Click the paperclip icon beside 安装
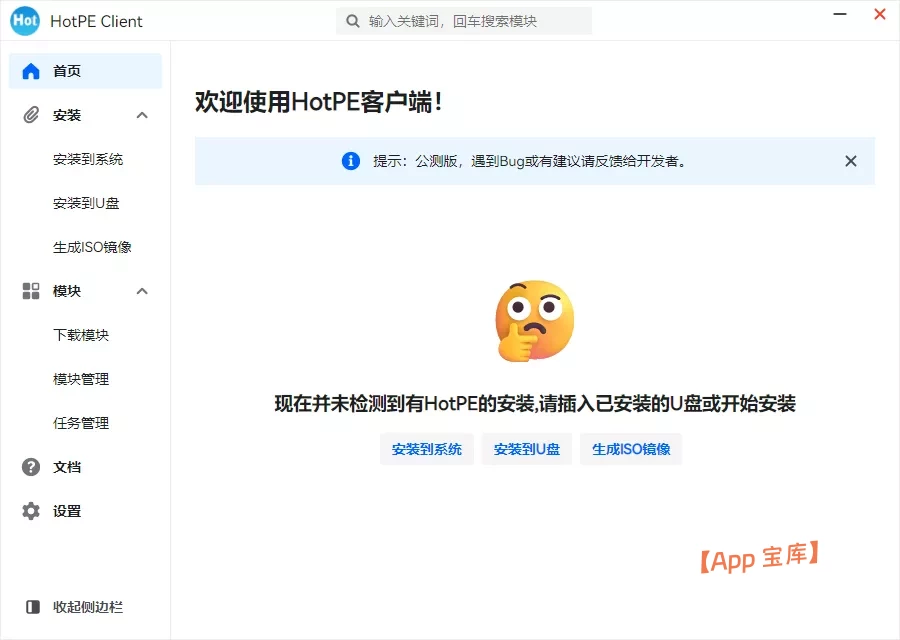Viewport: 900px width, 640px height. coord(31,114)
